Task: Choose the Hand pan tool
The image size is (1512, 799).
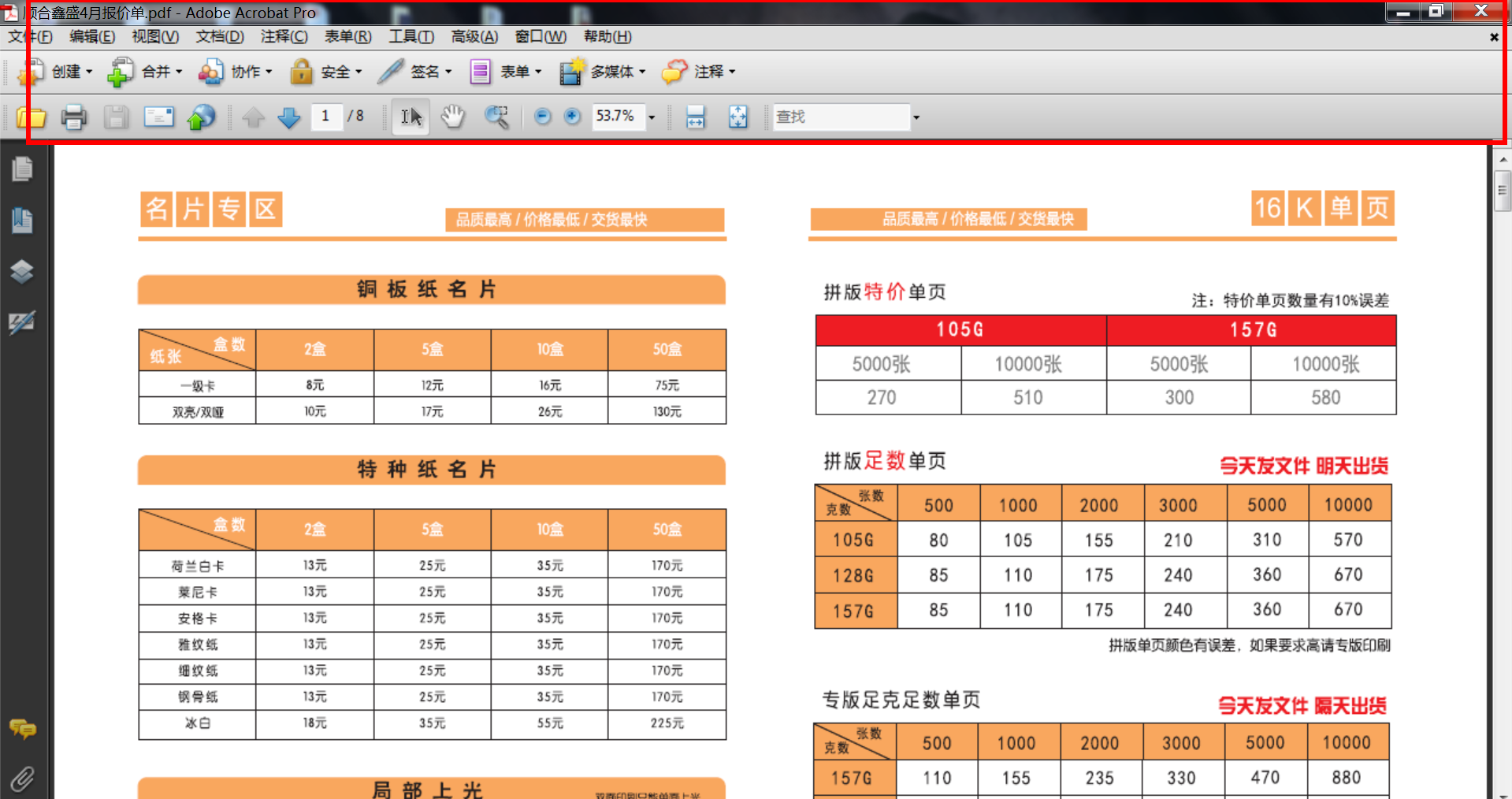Action: click(x=453, y=117)
